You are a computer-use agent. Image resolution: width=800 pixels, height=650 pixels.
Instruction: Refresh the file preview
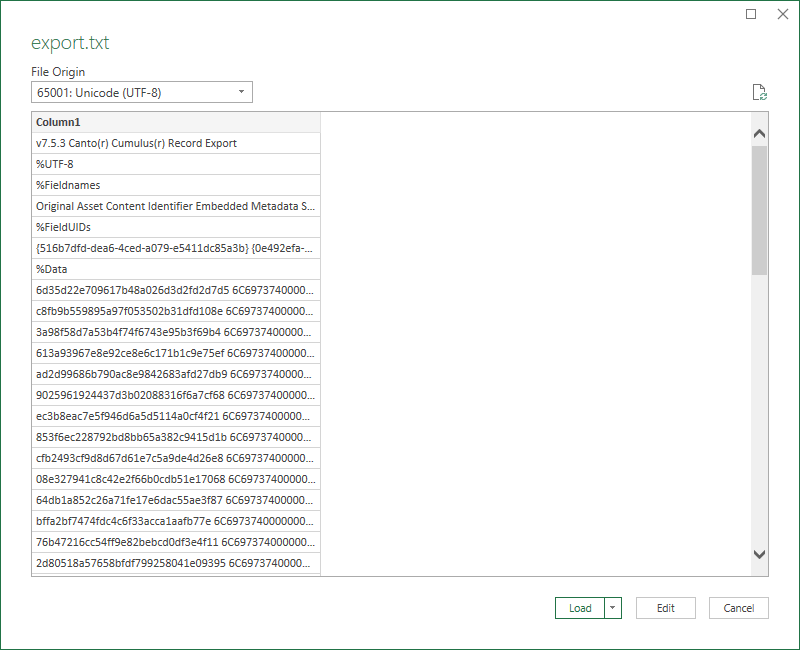[x=759, y=91]
